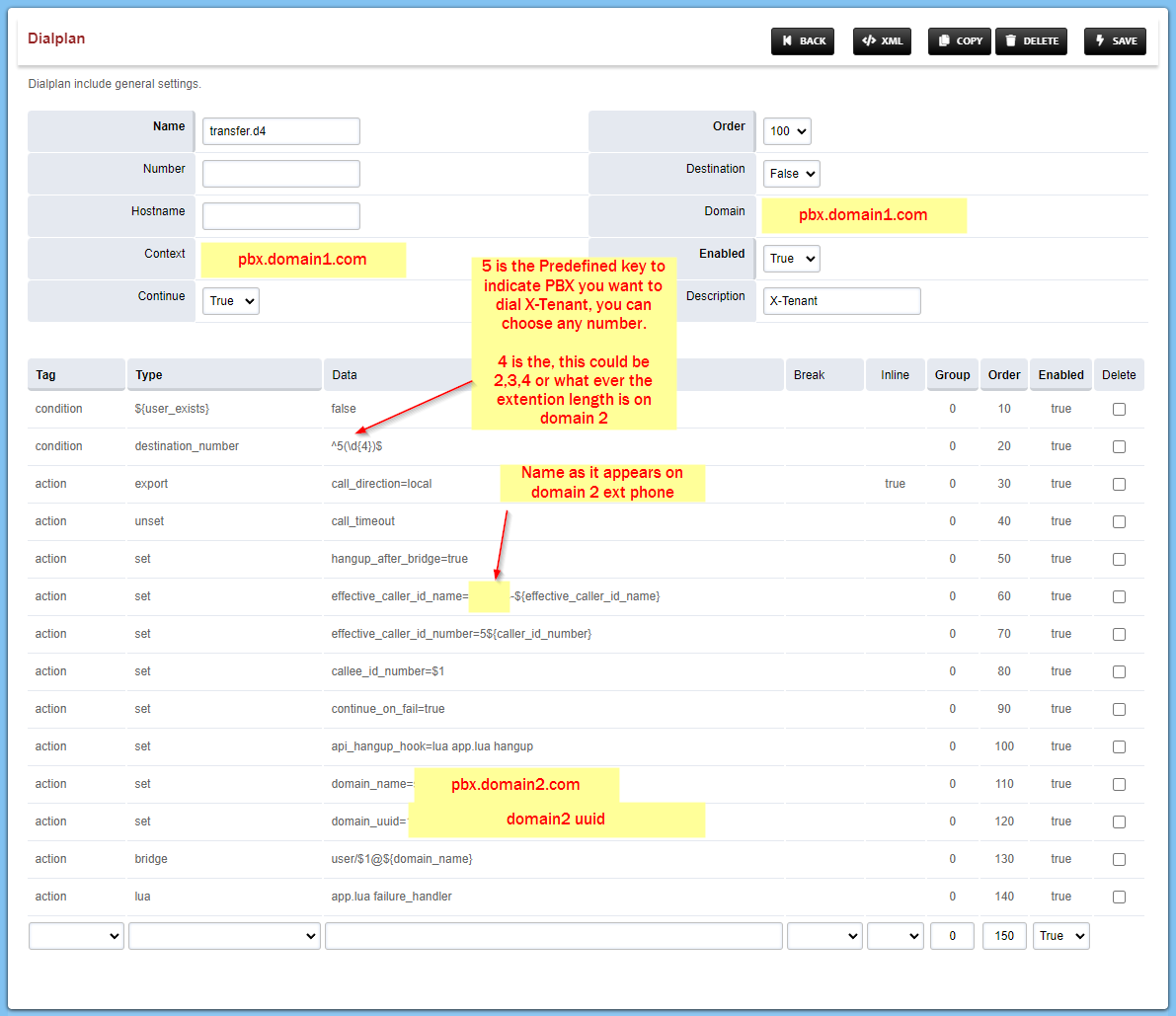Check the delete box on the export call_direction row
1176x1016 pixels.
(1119, 484)
